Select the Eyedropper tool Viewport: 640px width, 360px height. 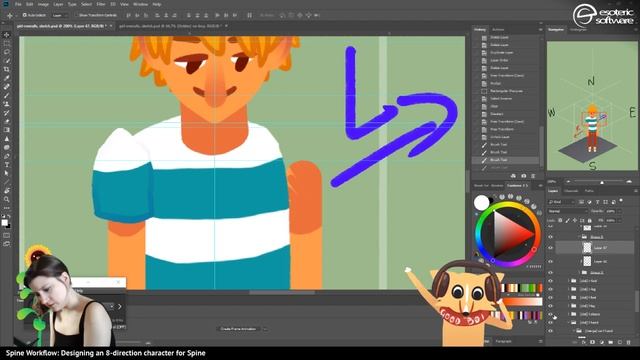(x=7, y=78)
